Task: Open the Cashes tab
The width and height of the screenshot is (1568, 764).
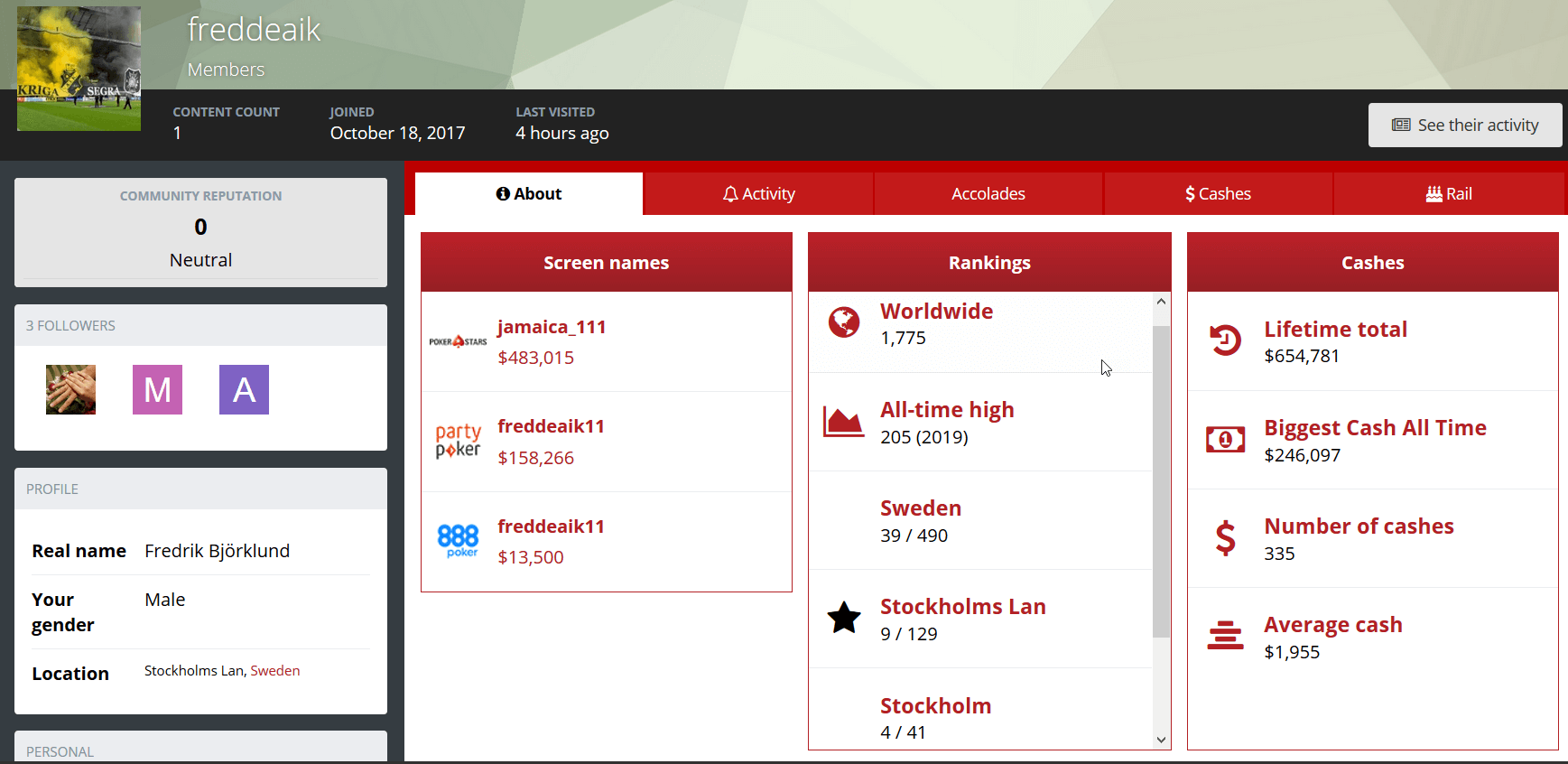Action: 1218,194
